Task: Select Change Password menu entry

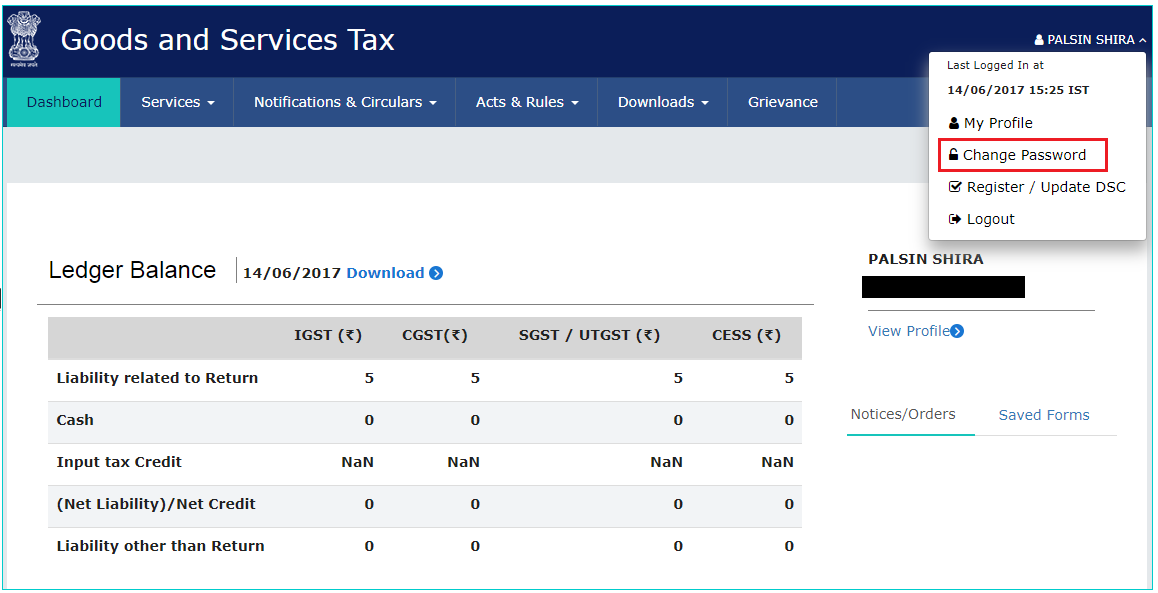Action: pos(1022,155)
